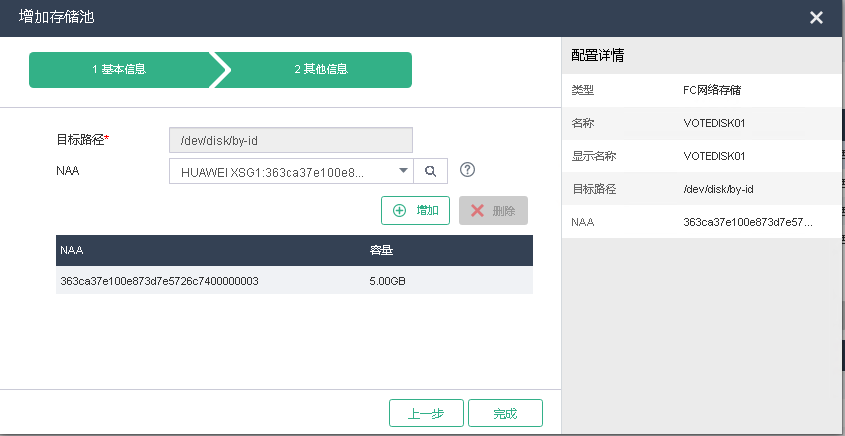Select row 363ca37e100e873d7e5726c7400000003
Image resolution: width=845 pixels, height=436 pixels.
(x=294, y=281)
